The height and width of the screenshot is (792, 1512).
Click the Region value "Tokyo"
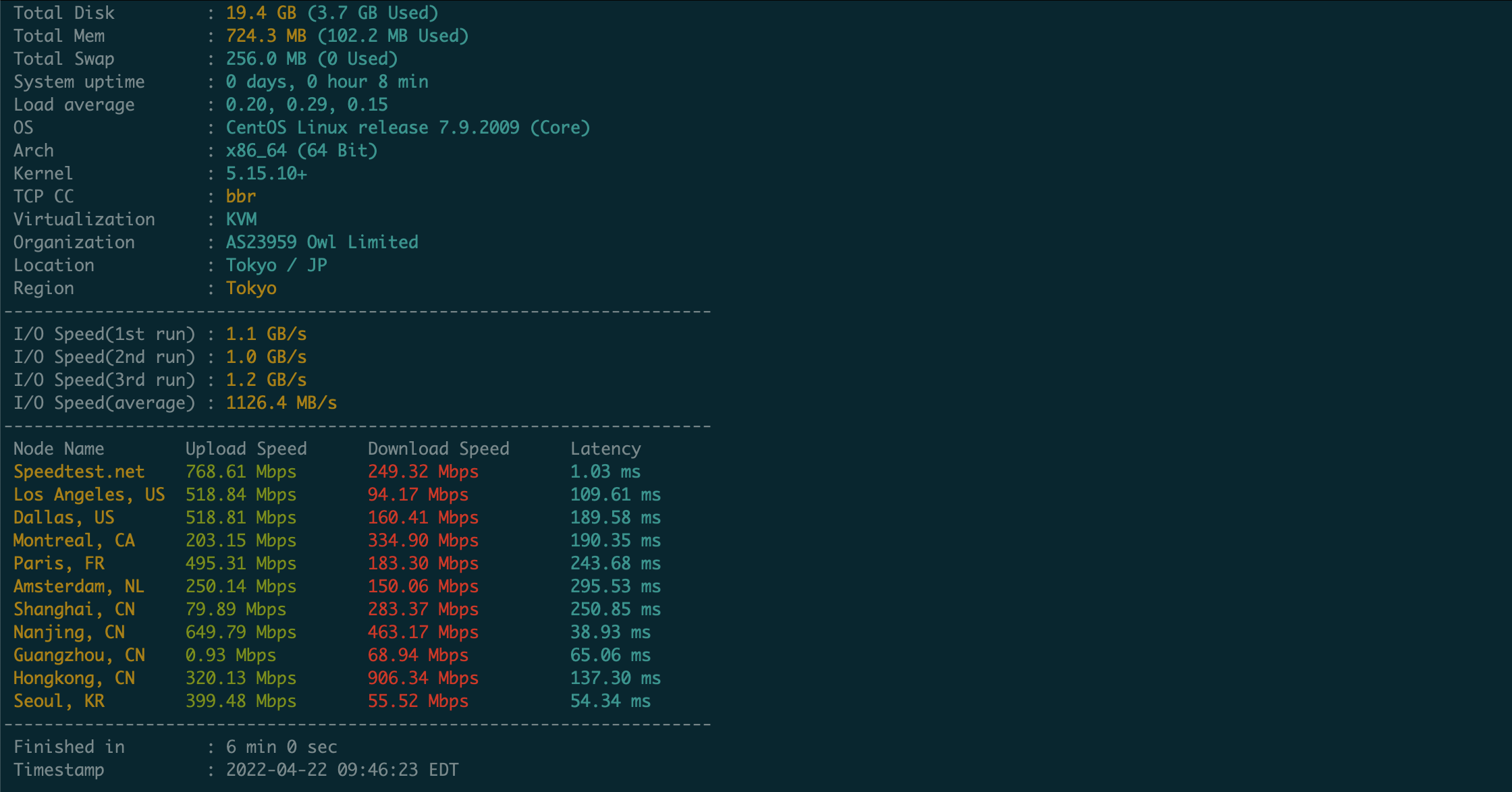click(x=251, y=288)
